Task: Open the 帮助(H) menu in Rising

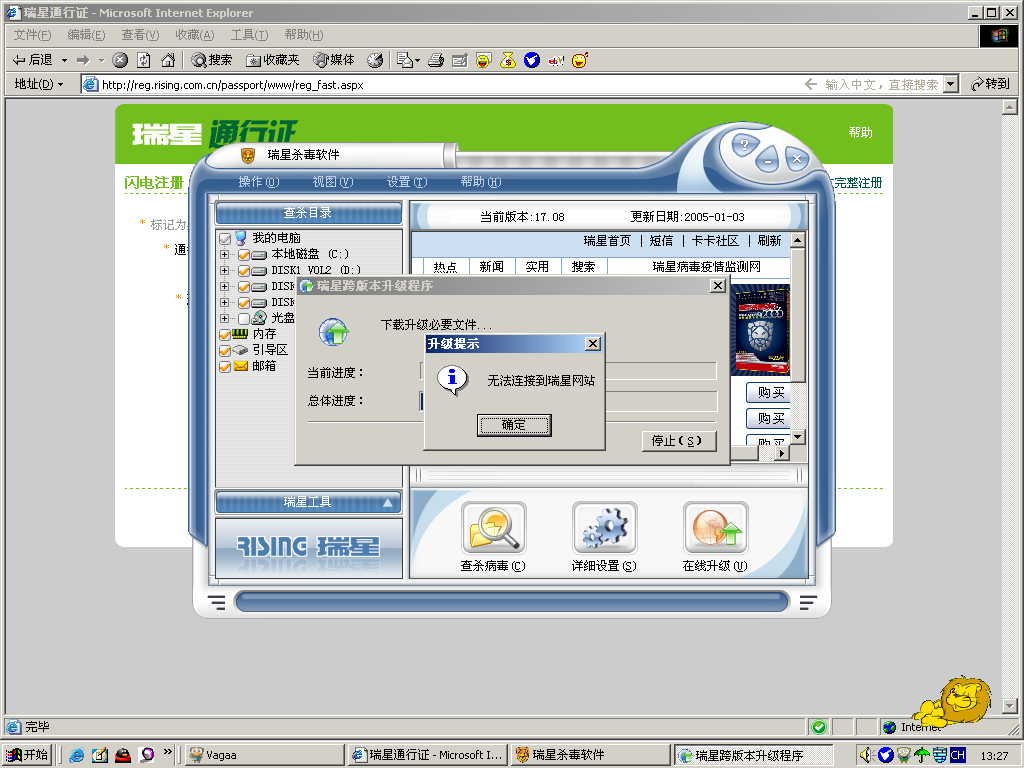Action: 481,182
